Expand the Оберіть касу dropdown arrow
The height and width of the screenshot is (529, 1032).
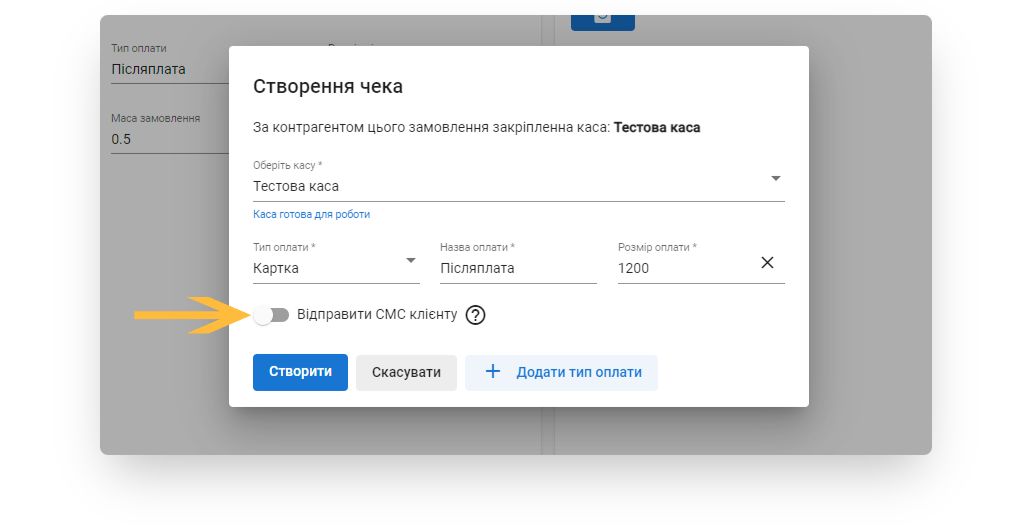[775, 179]
